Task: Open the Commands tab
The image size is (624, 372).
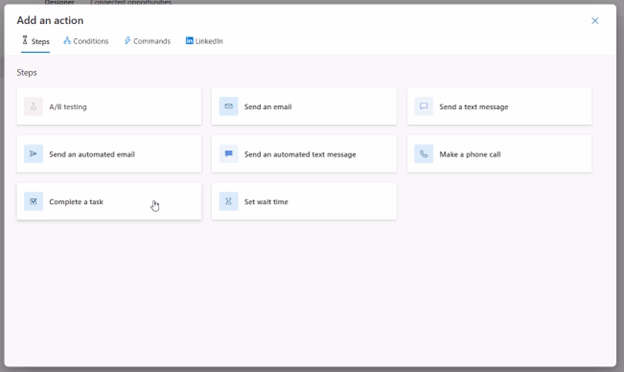Action: pyautogui.click(x=147, y=41)
